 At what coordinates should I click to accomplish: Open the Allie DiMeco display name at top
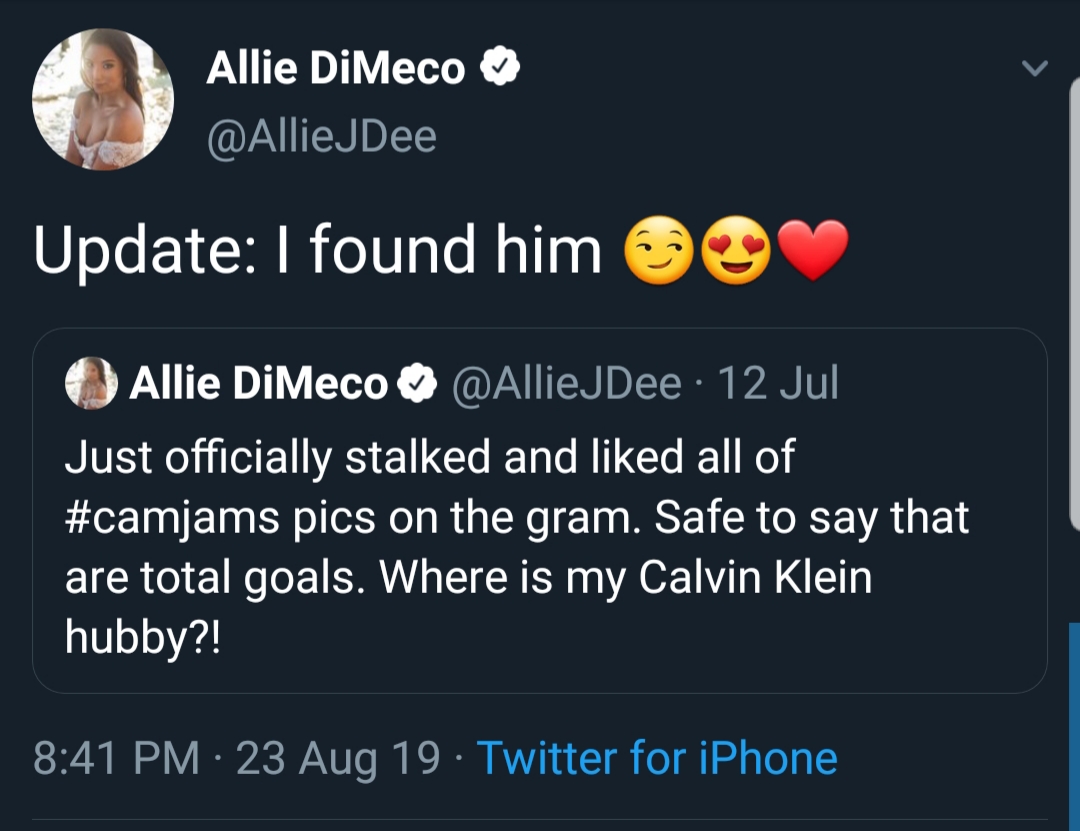point(335,68)
